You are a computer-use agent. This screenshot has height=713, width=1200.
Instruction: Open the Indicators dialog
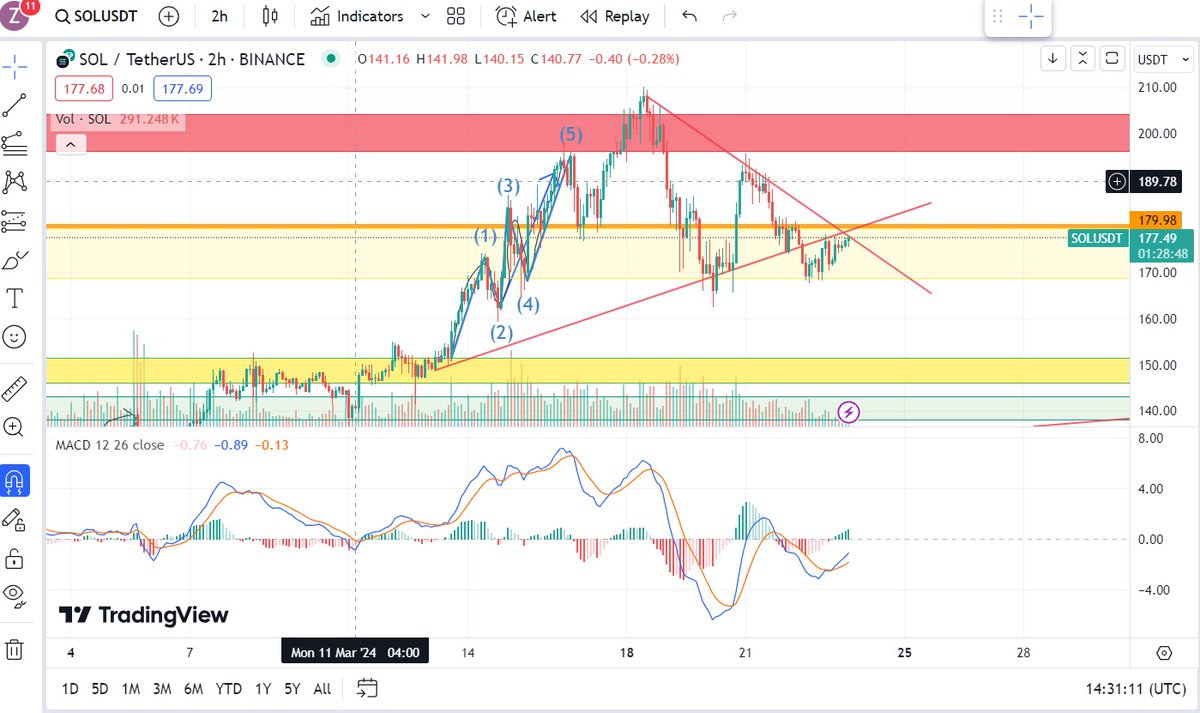coord(357,16)
